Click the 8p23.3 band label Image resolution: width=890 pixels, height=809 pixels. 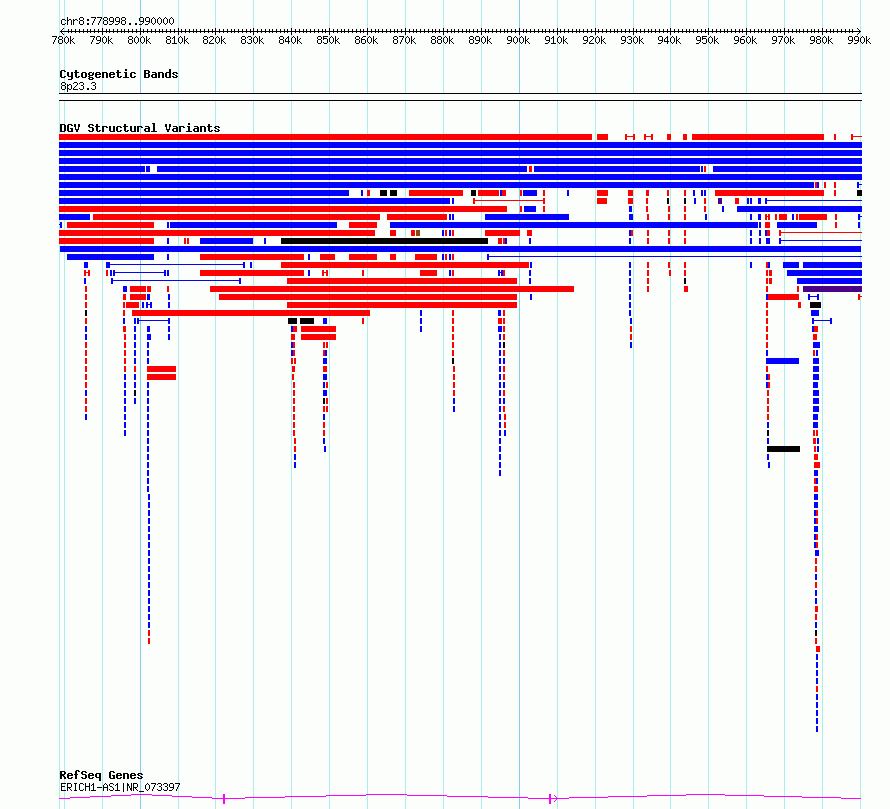[78, 86]
